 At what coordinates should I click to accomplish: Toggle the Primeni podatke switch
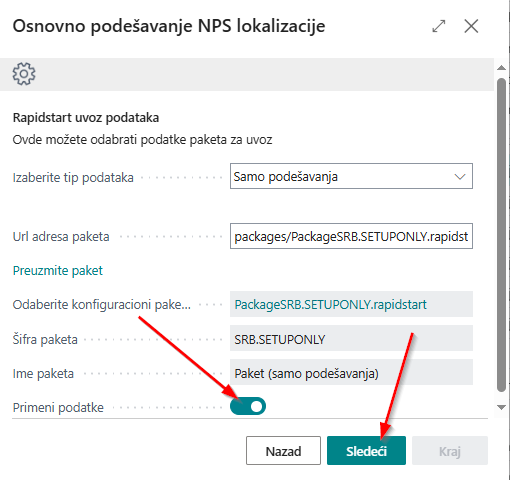[x=248, y=406]
